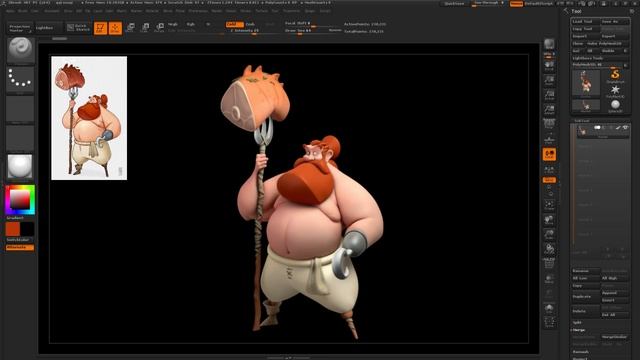Click the Scale view icon in right shelf
Image resolution: width=640 pixels, height=360 pixels.
pos(549,234)
